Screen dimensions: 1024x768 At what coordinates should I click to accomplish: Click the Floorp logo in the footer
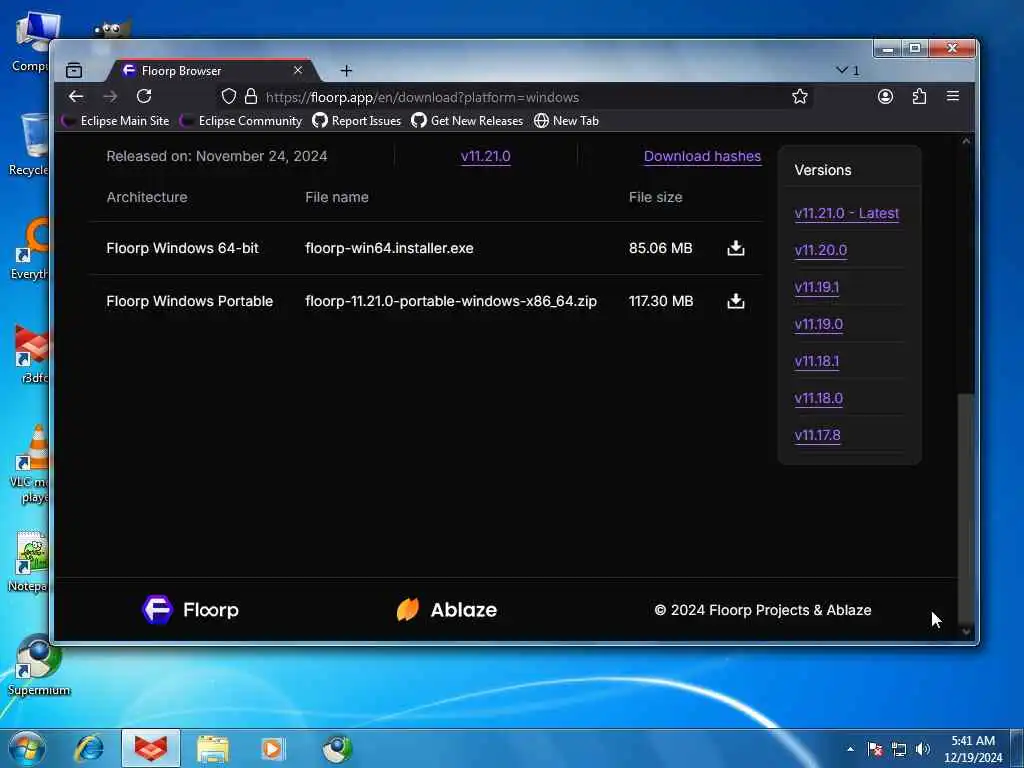(x=191, y=610)
